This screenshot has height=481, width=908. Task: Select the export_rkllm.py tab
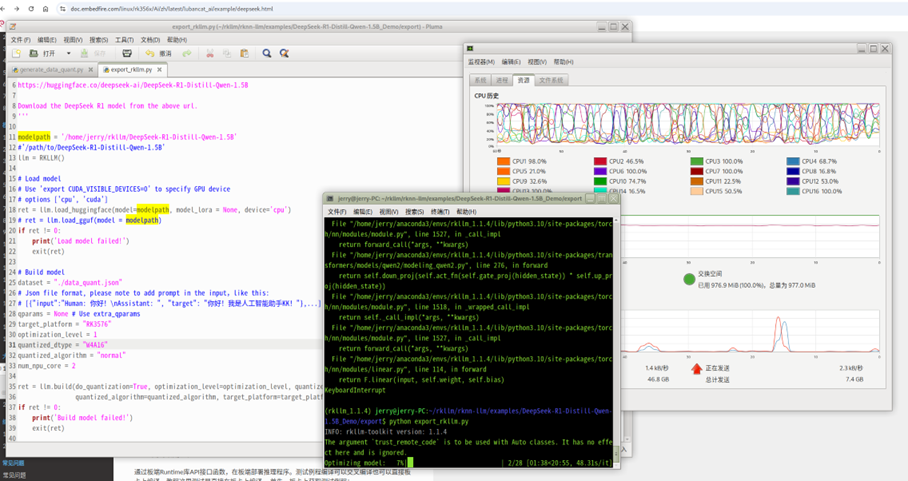132,69
